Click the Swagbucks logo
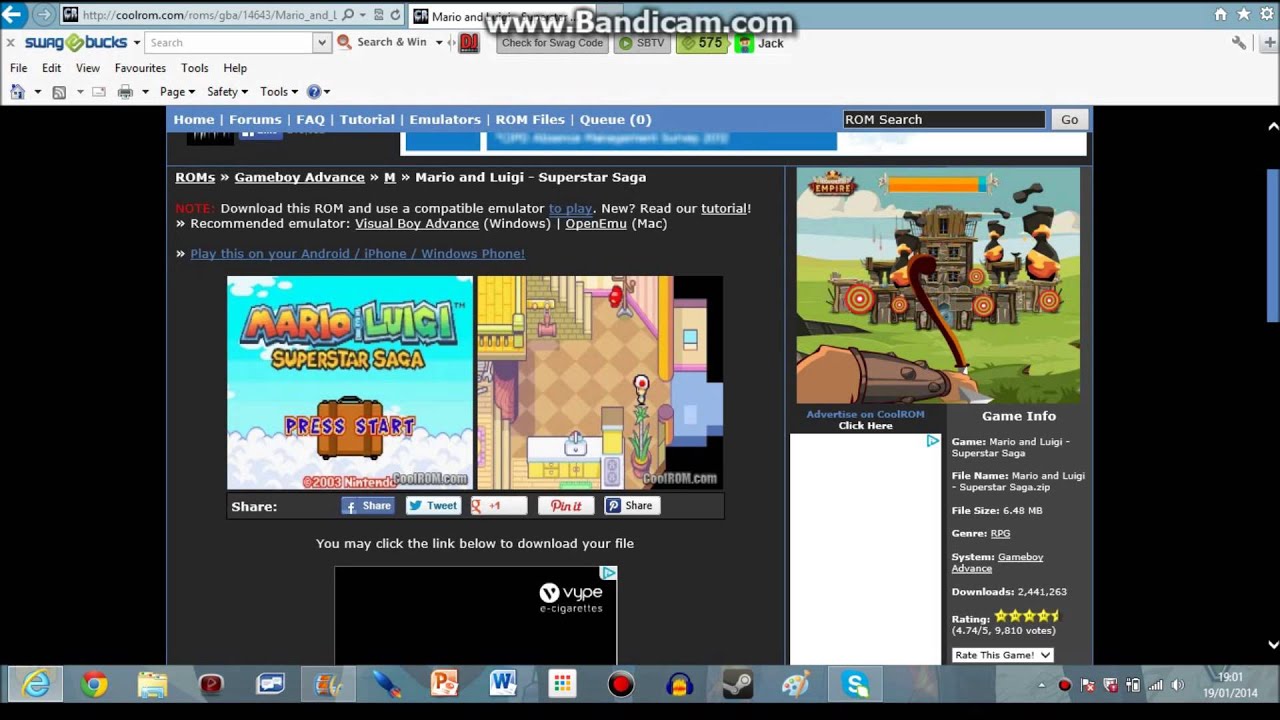This screenshot has width=1280, height=720. tap(76, 43)
